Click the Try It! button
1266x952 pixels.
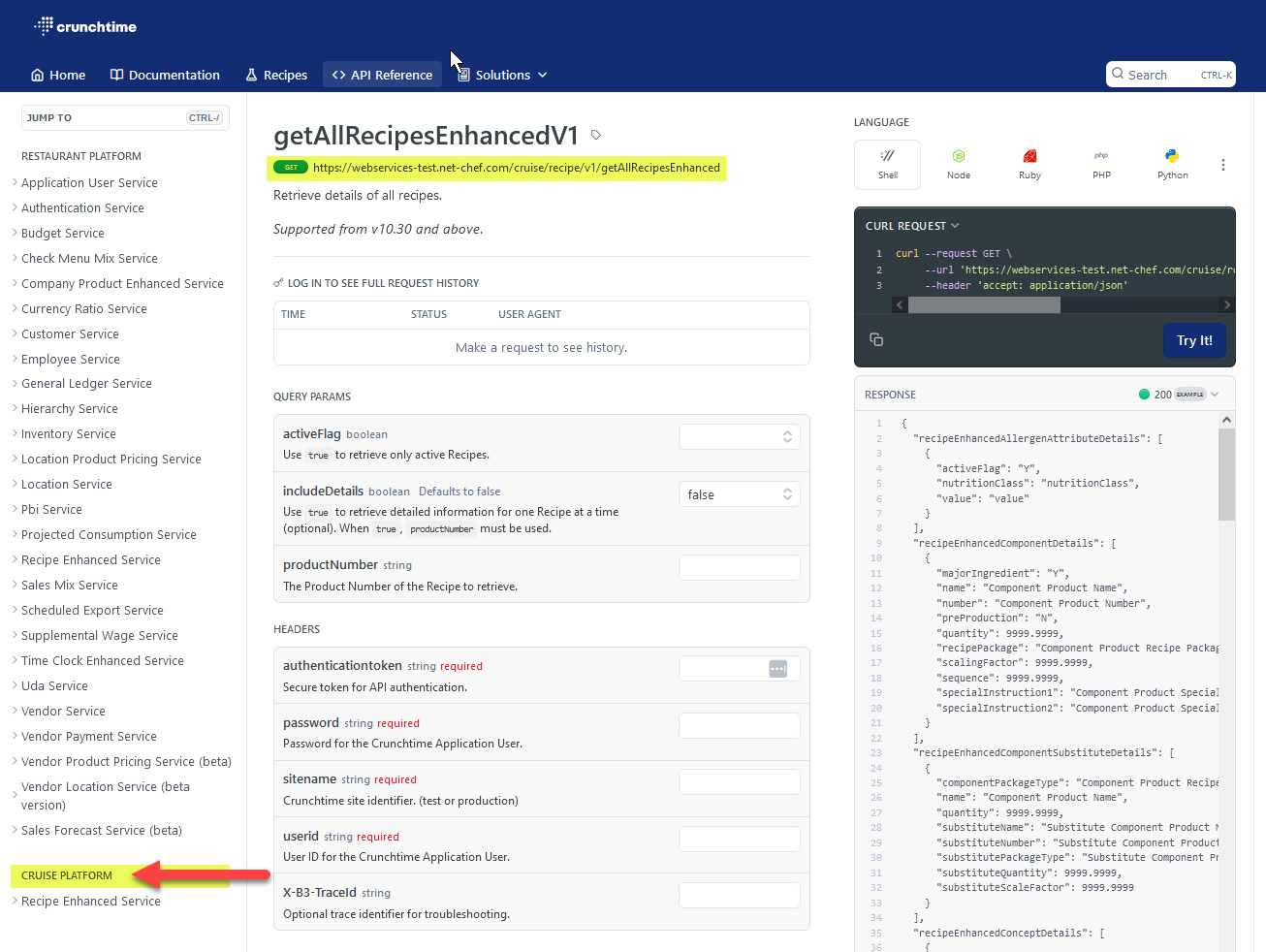pos(1194,340)
